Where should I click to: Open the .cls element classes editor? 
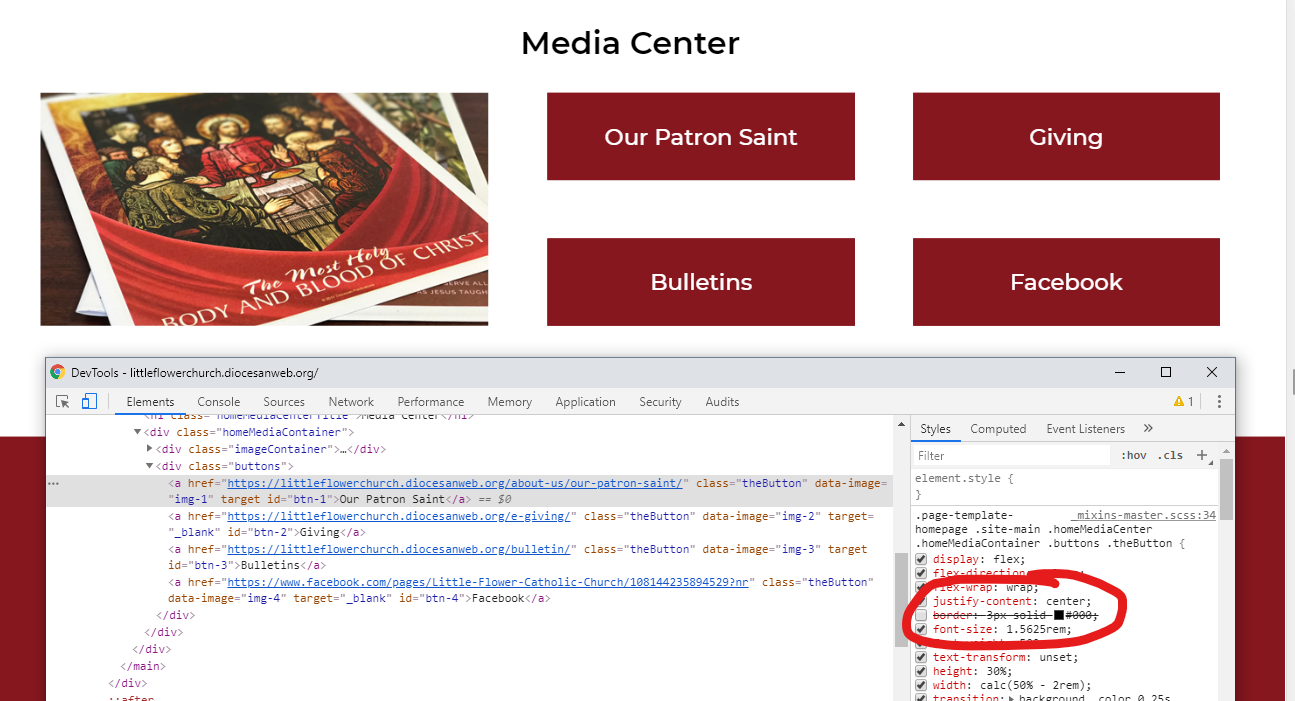pyautogui.click(x=1169, y=455)
